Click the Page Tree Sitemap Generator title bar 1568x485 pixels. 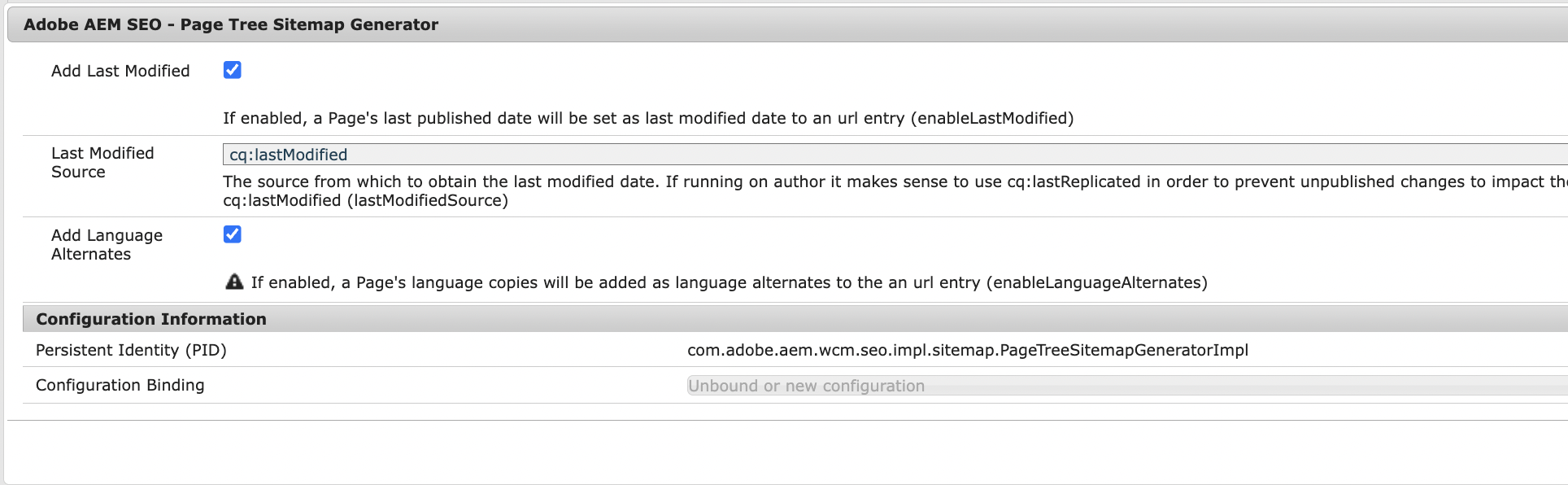231,24
